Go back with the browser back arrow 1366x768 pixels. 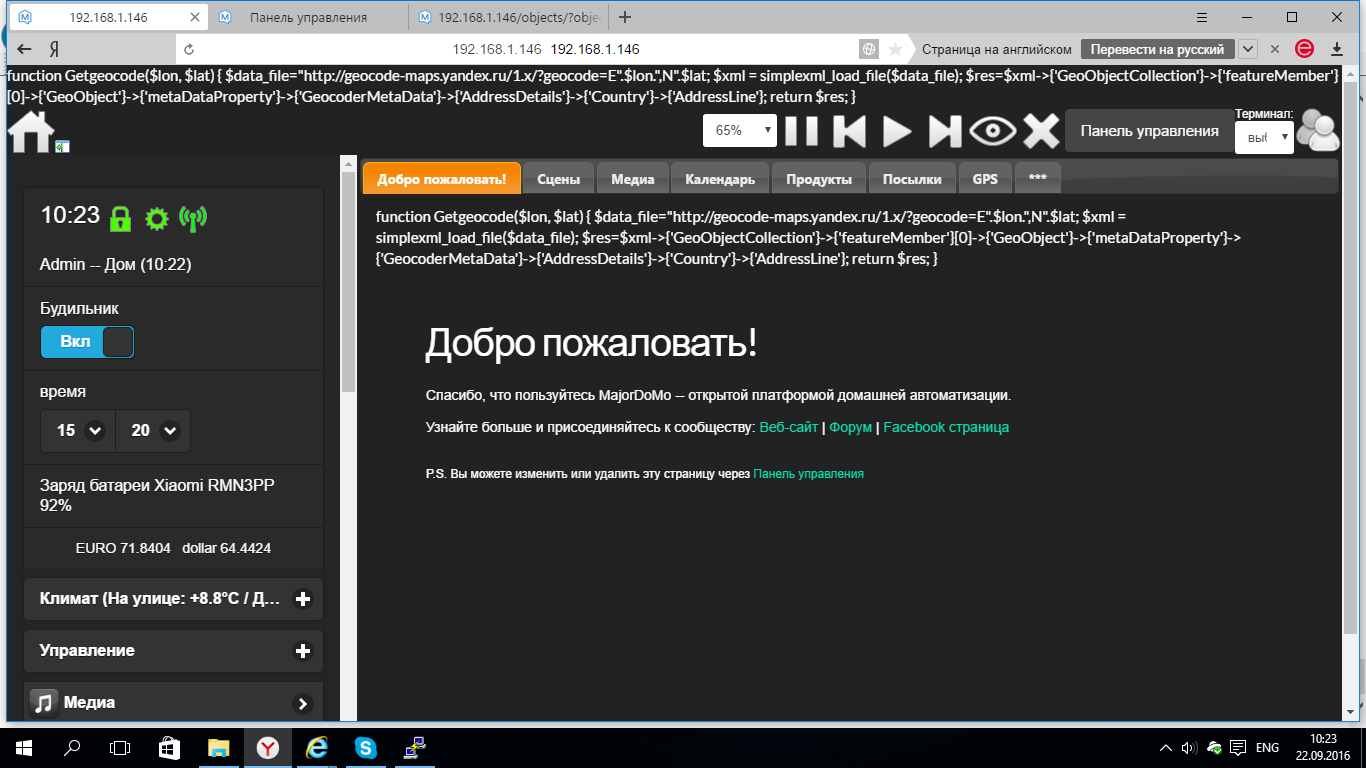click(24, 49)
